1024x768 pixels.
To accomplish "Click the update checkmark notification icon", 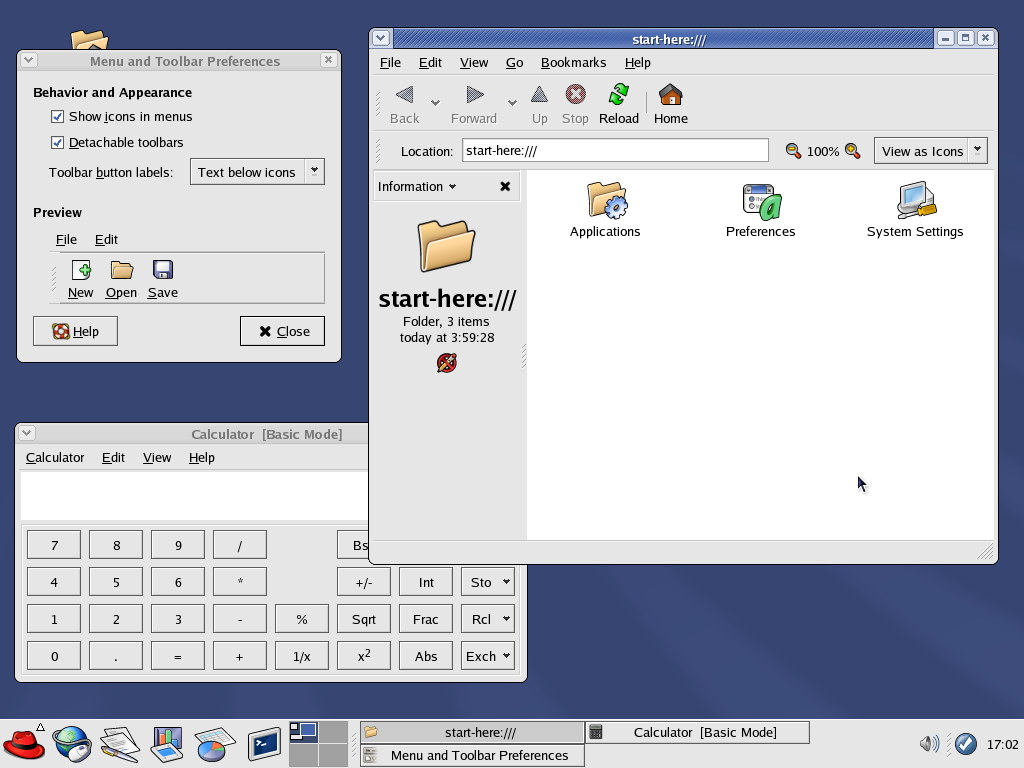I will pos(966,744).
